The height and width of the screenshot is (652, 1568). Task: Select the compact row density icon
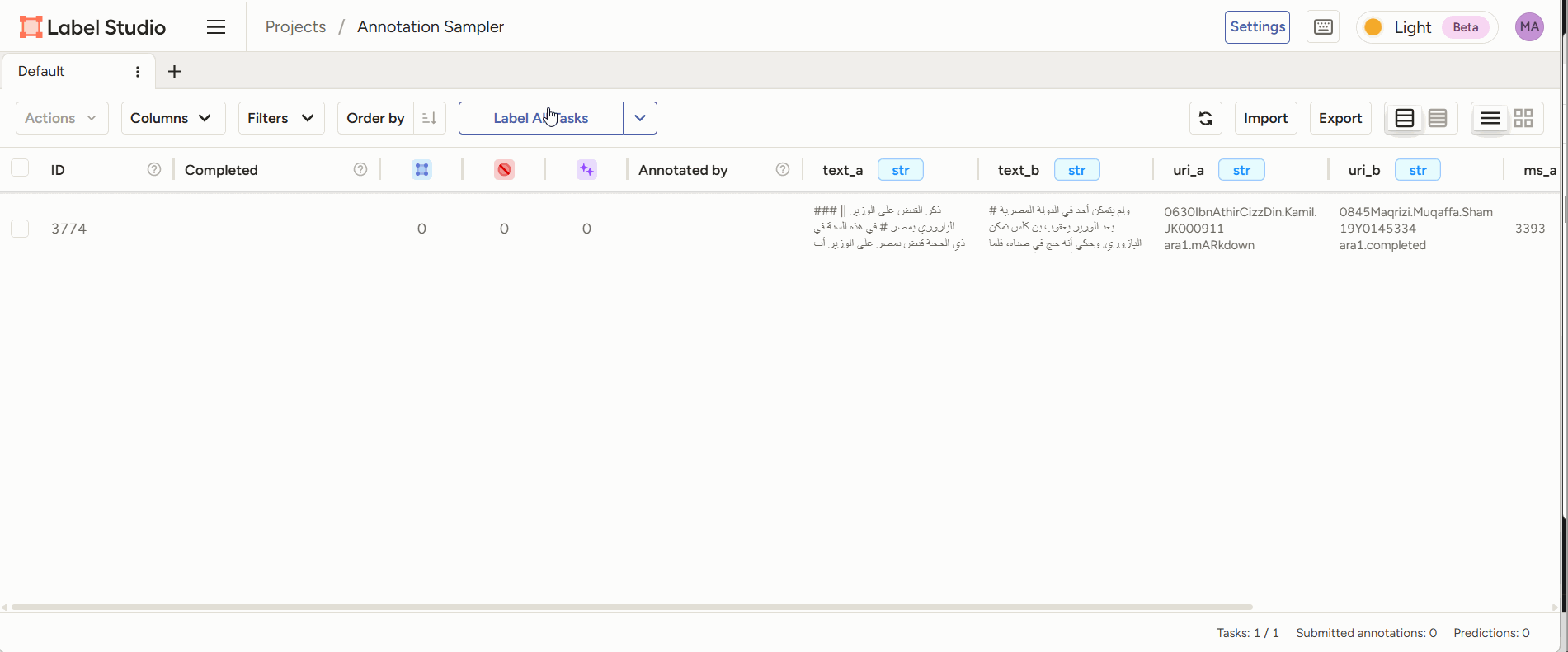pyautogui.click(x=1438, y=118)
